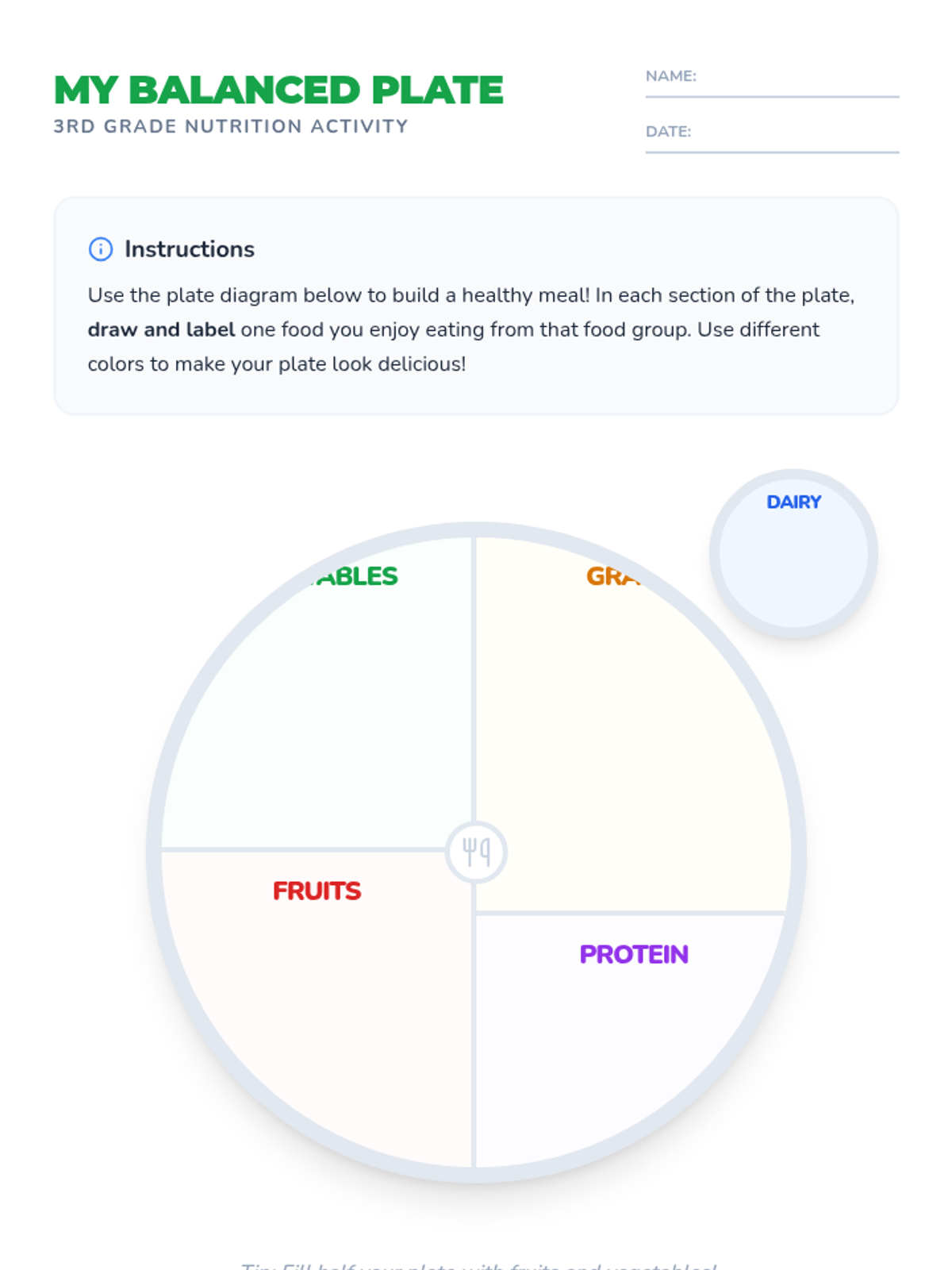Click the blue info icon beside Instructions

click(x=101, y=249)
